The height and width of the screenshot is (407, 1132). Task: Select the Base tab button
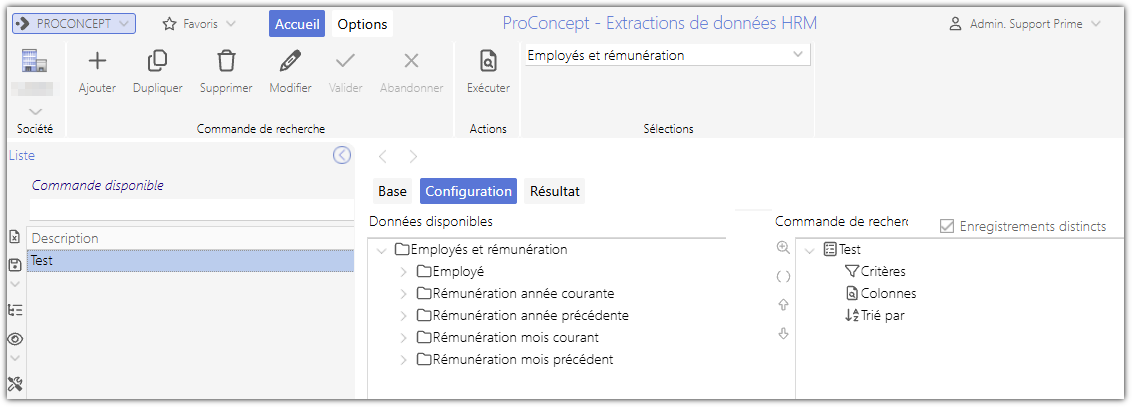coord(392,191)
